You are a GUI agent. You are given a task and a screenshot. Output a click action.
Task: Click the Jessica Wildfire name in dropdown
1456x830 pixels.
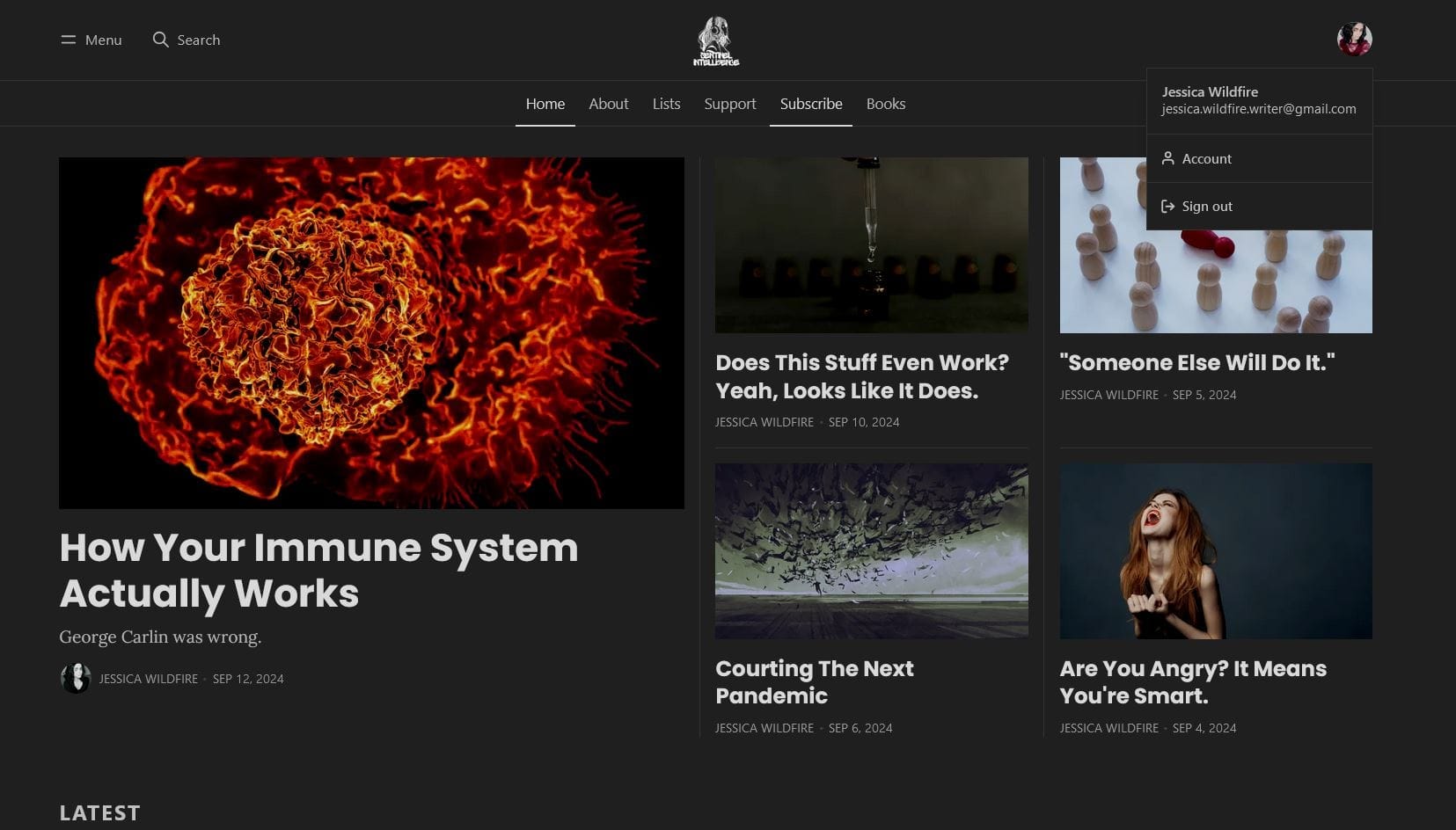[1210, 91]
